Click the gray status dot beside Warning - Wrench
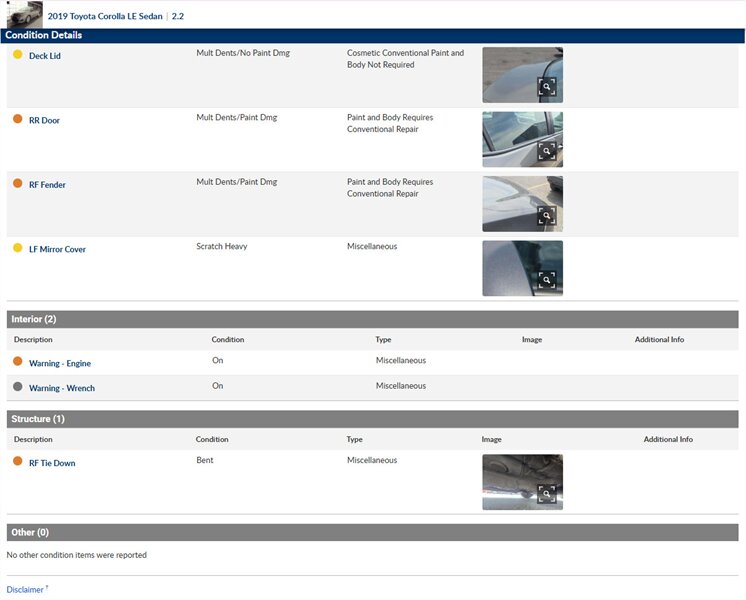Screen dimensions: 746x600 (x=18, y=387)
